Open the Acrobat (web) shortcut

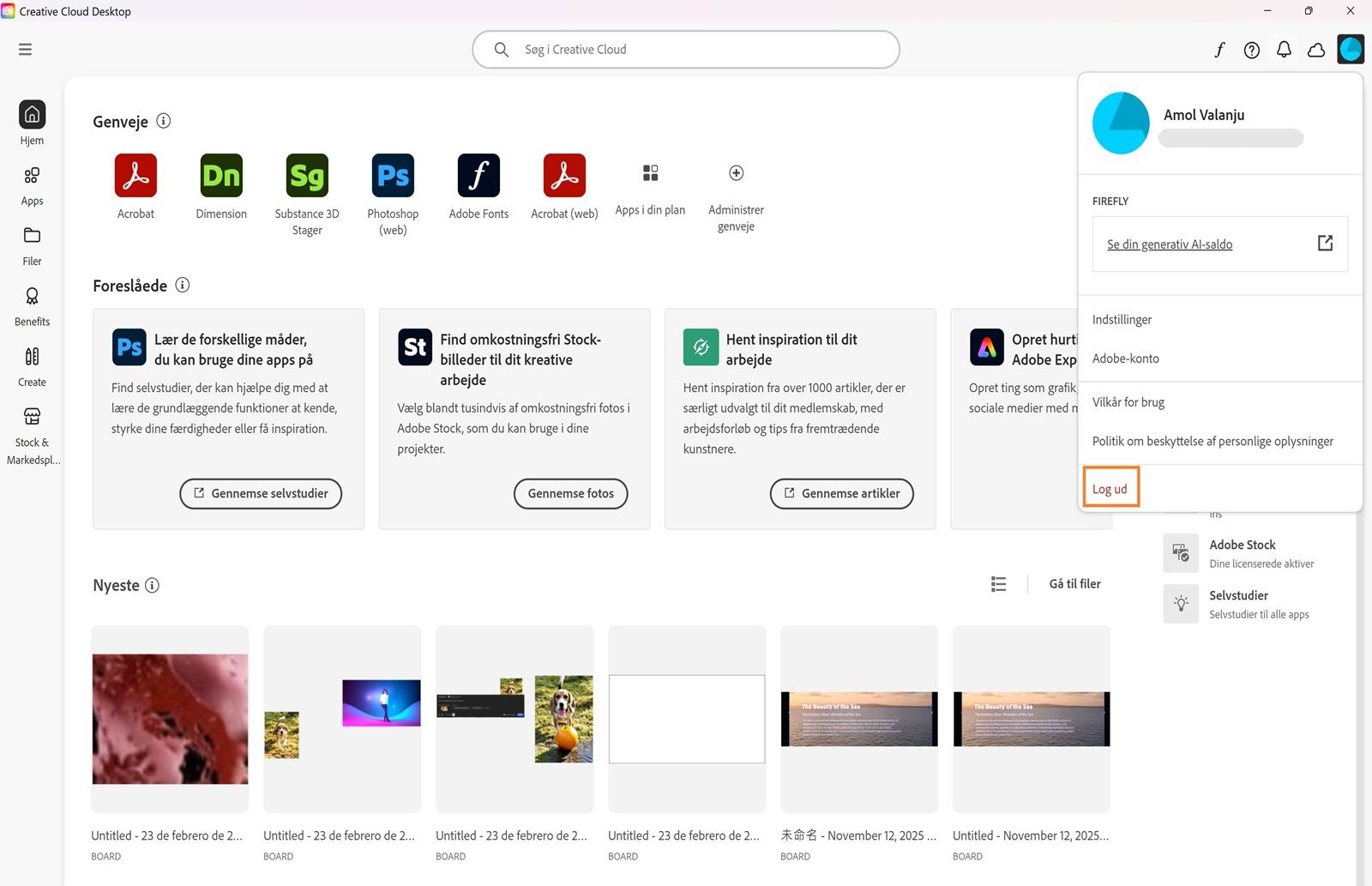(x=564, y=175)
